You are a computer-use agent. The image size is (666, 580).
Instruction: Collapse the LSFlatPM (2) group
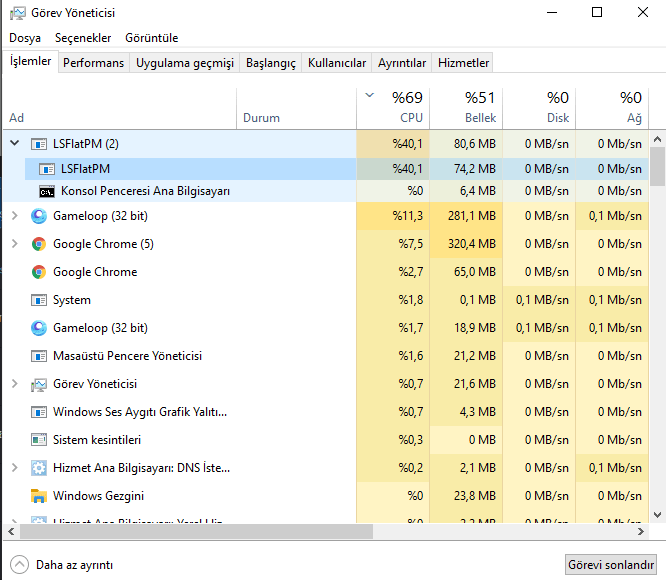click(x=14, y=144)
